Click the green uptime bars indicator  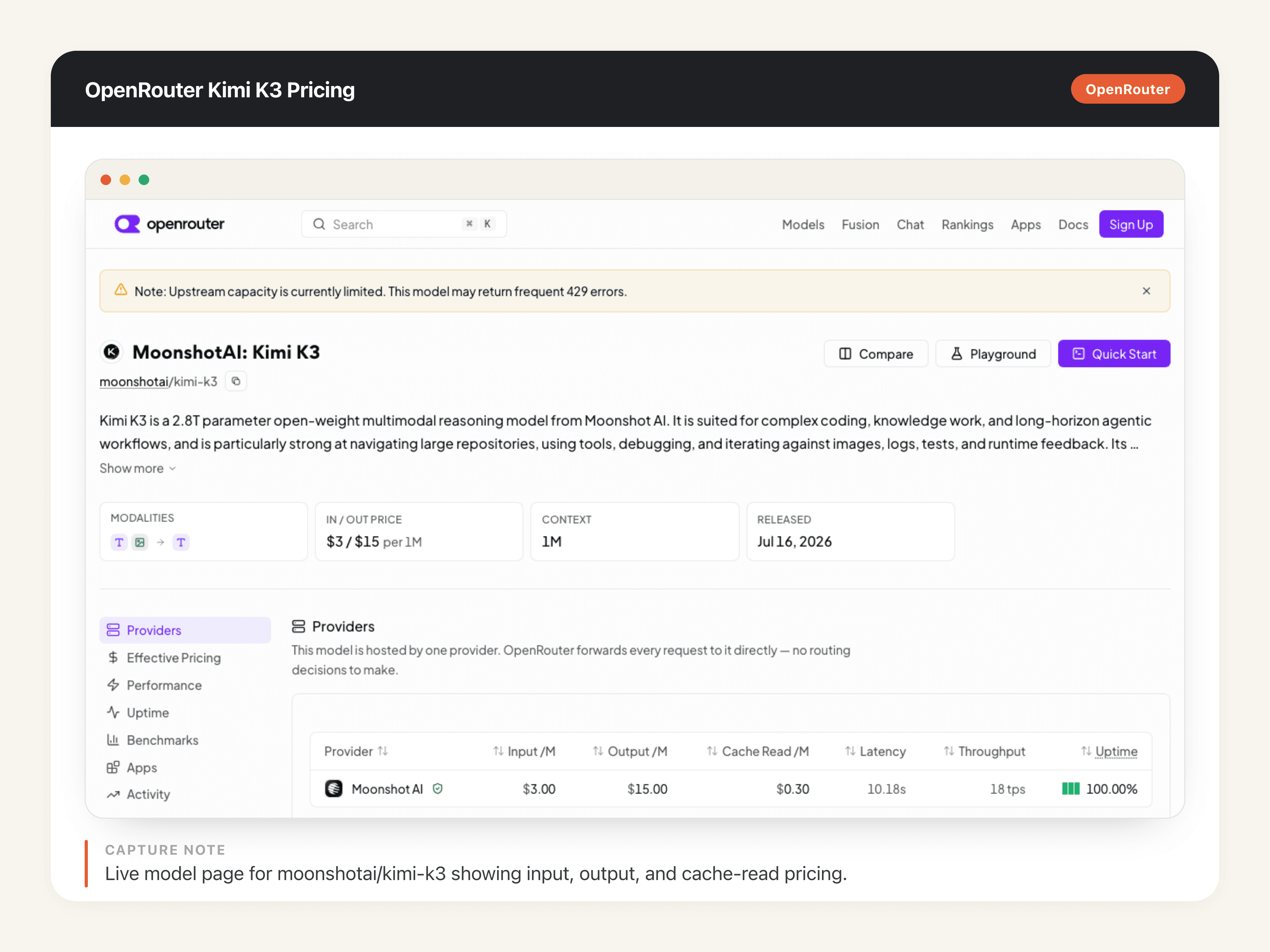point(1070,788)
